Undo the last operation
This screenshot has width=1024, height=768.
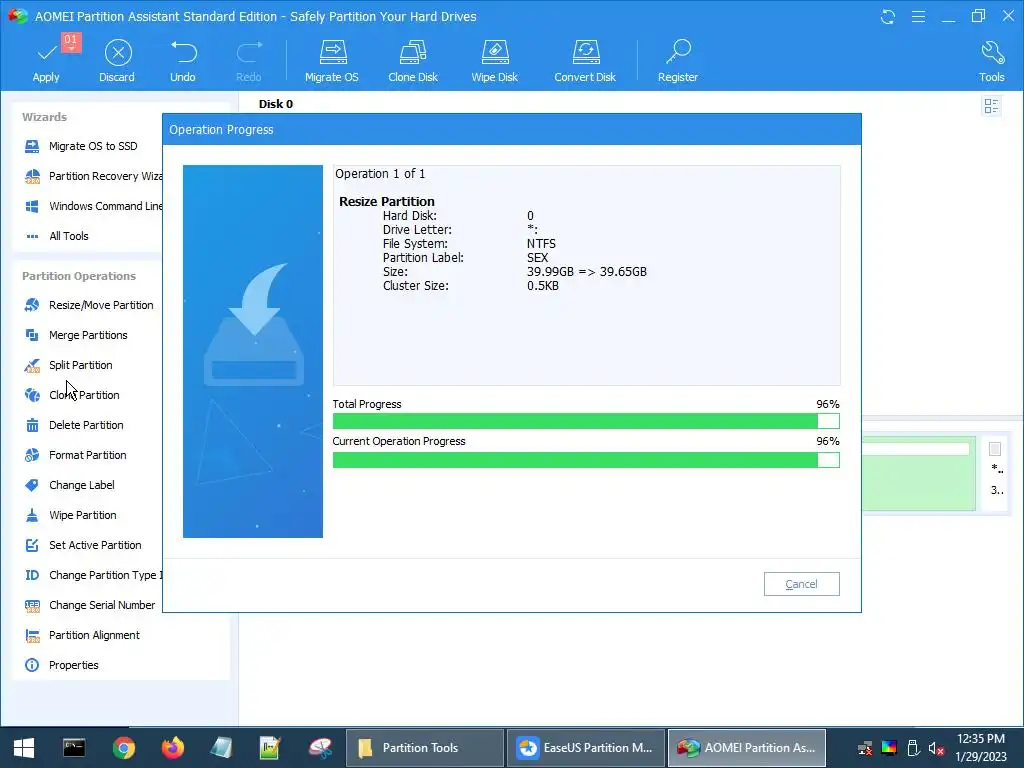[x=183, y=60]
